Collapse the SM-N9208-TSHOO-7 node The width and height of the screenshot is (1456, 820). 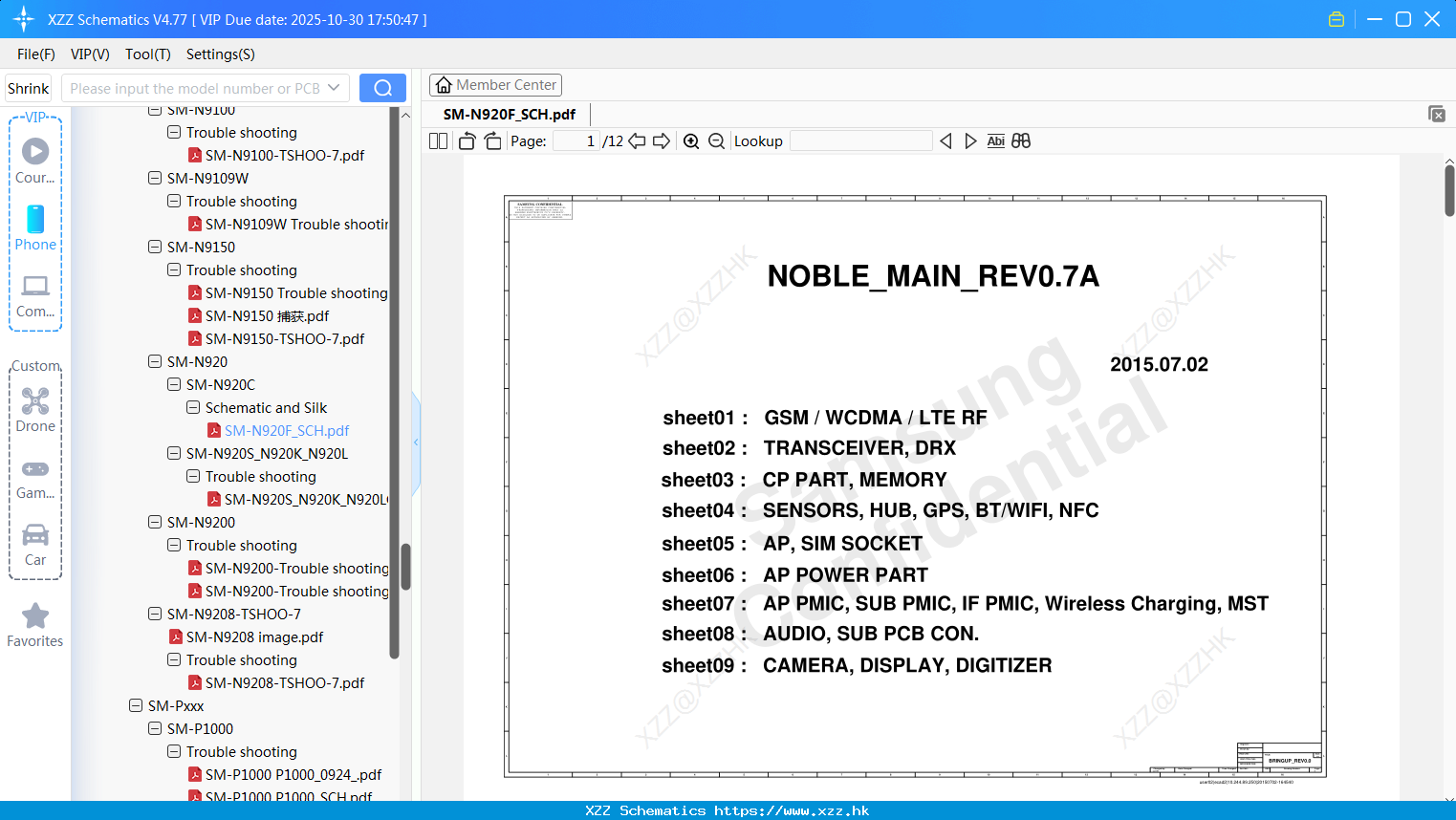(155, 614)
